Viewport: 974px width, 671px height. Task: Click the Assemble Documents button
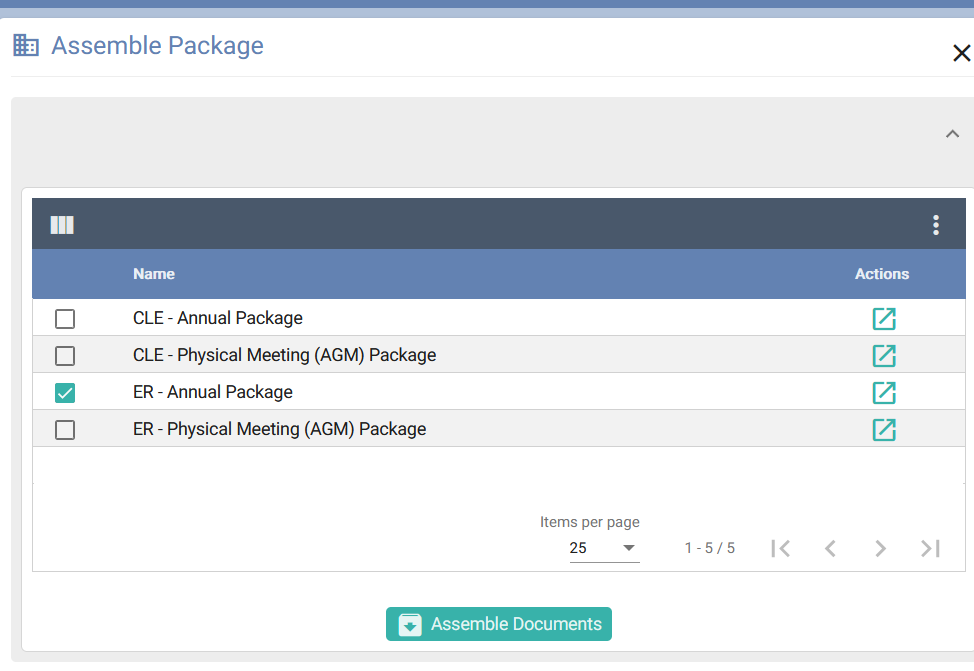[x=498, y=624]
